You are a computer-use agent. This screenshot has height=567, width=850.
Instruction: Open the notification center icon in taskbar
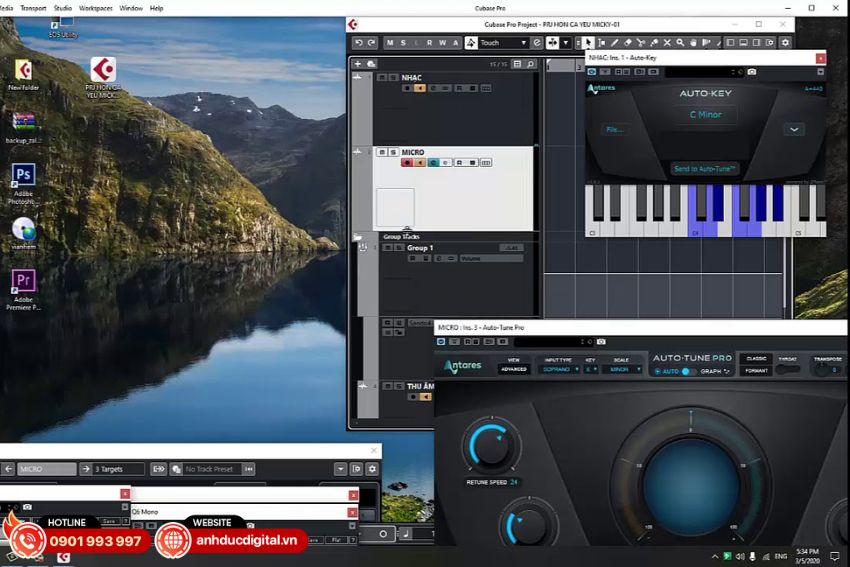click(835, 556)
